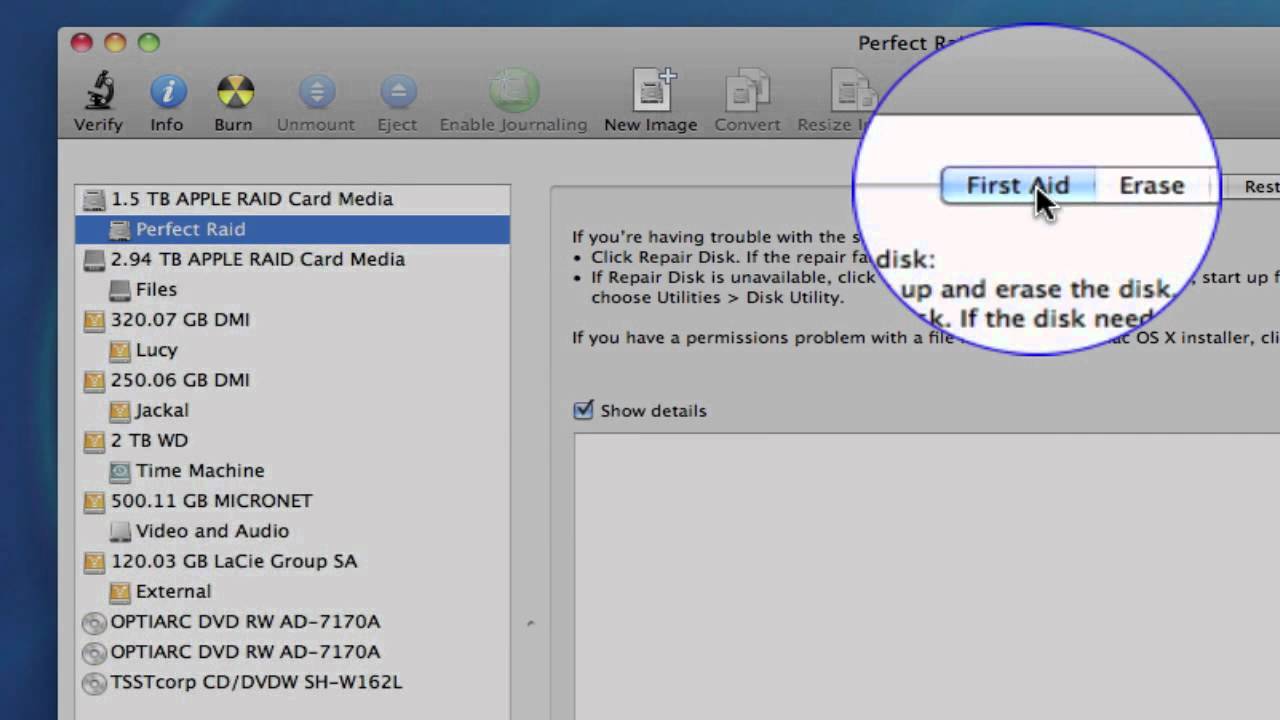The width and height of the screenshot is (1280, 720).
Task: Select 2.94 TB APPLE RAID Card Media disk
Action: pyautogui.click(x=293, y=259)
